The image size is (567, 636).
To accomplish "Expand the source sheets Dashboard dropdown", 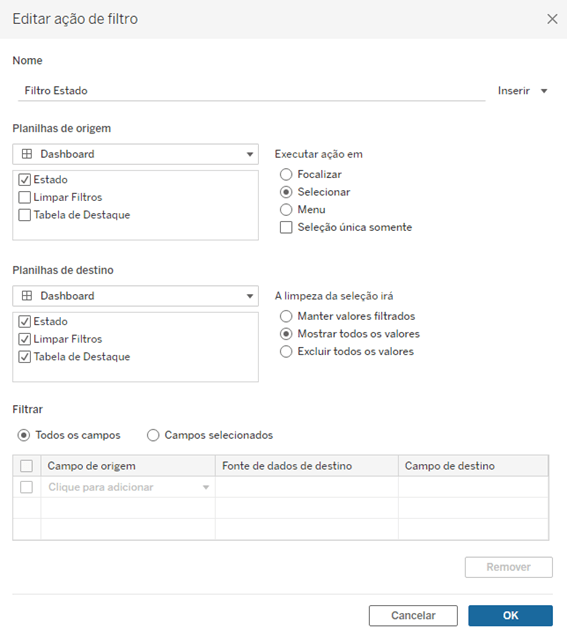I will (135, 154).
